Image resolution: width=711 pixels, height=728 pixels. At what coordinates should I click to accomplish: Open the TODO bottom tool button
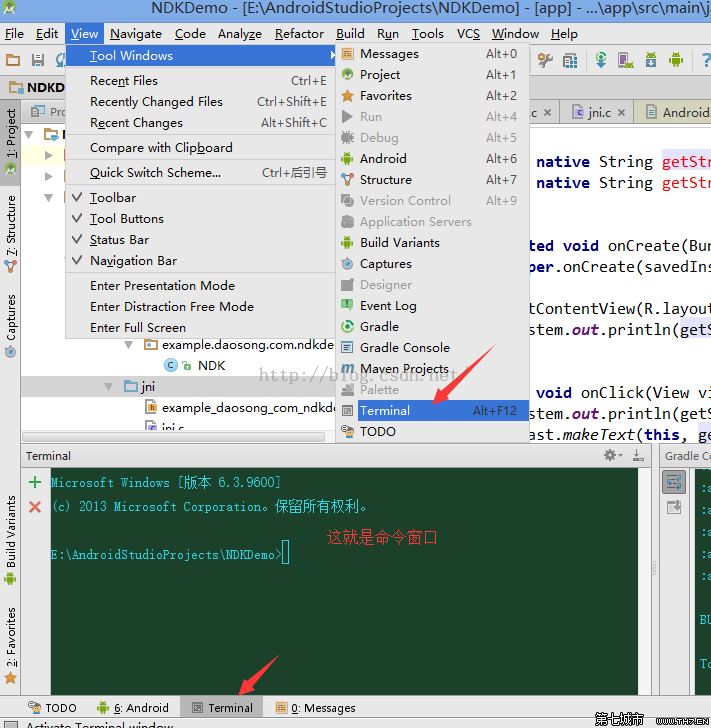52,708
